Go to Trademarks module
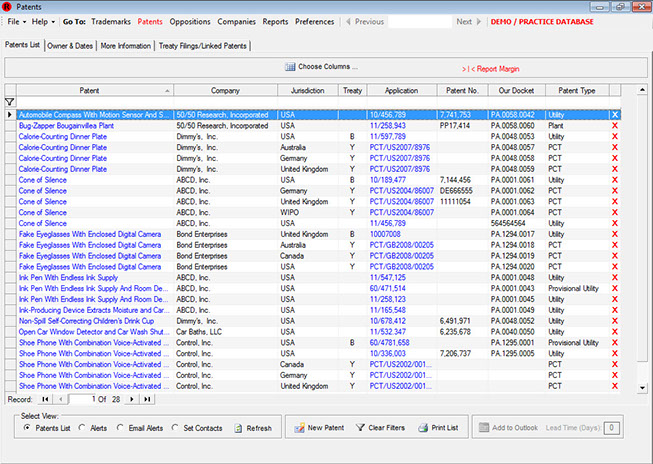653x464 pixels. coord(111,21)
